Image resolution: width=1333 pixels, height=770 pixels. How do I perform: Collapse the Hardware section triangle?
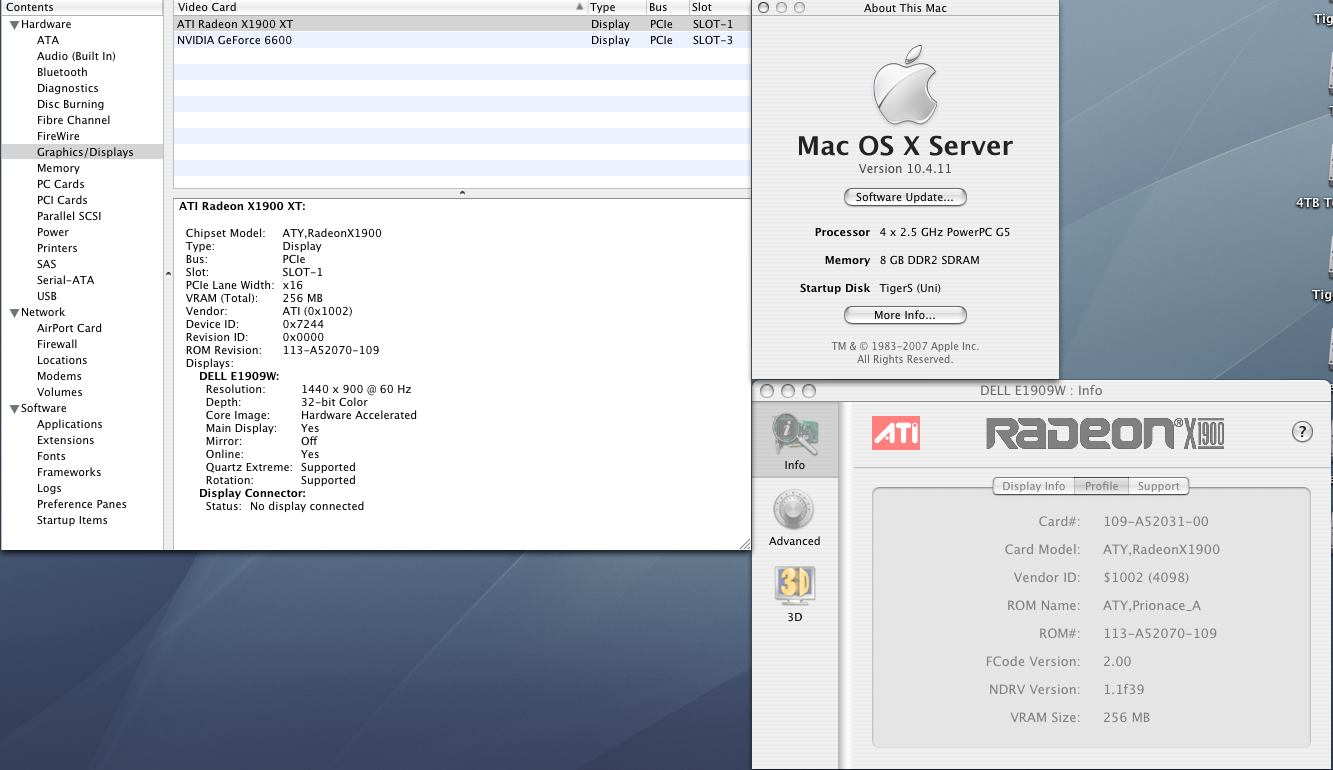14,25
